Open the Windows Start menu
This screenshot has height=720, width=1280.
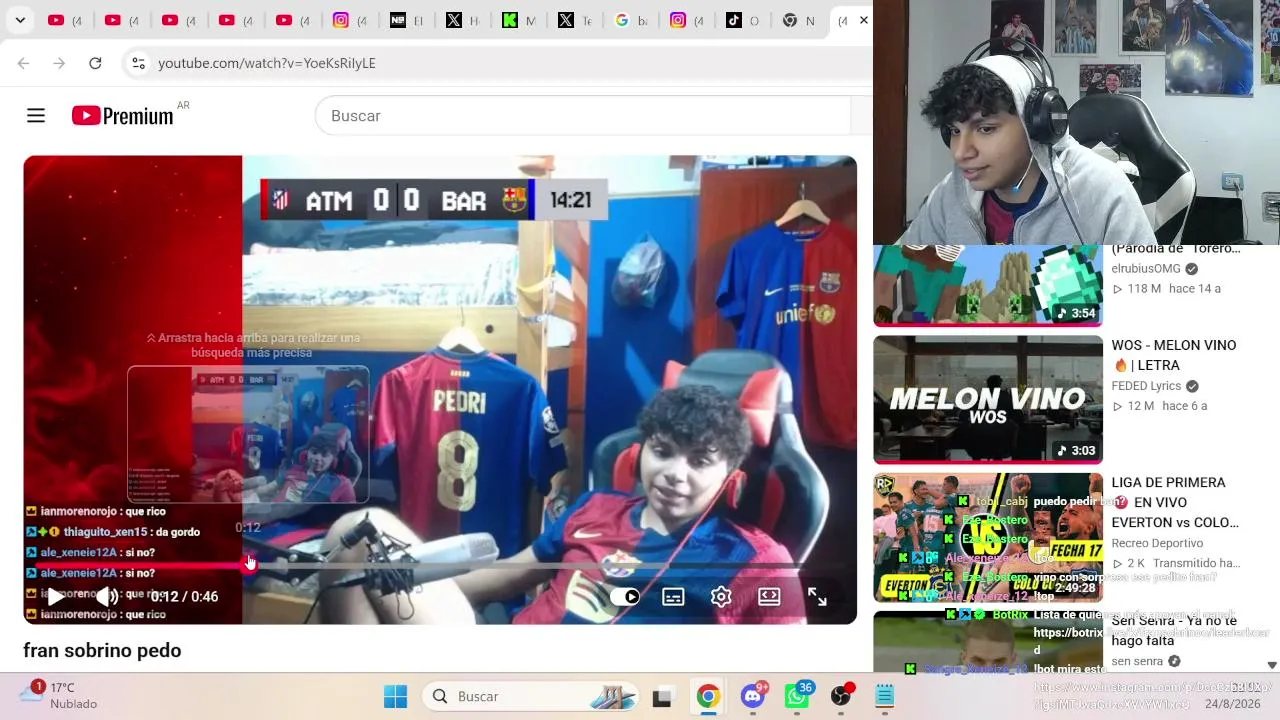coord(396,696)
